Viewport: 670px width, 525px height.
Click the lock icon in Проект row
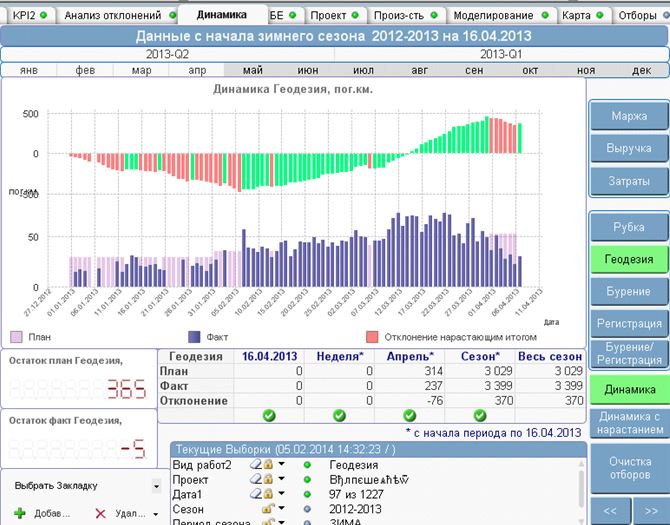pos(267,479)
